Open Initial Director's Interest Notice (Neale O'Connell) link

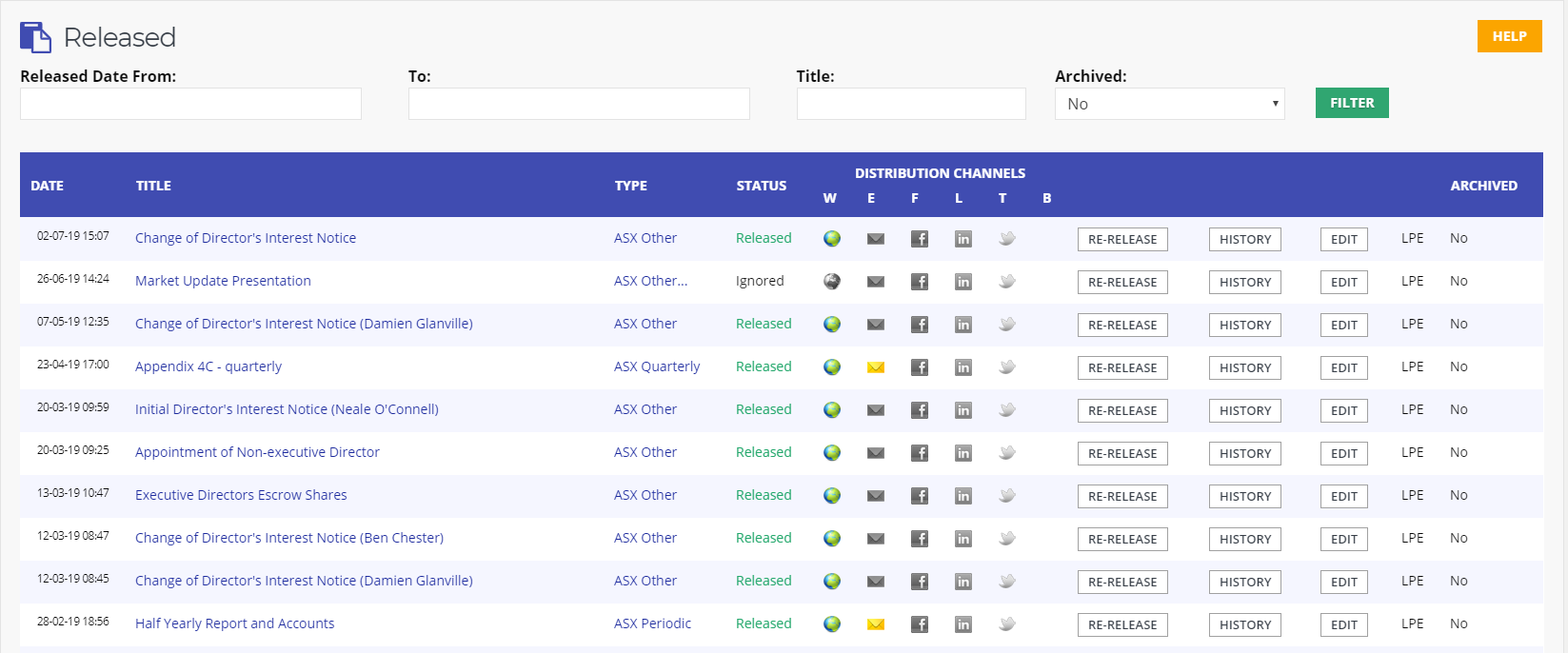tap(287, 409)
